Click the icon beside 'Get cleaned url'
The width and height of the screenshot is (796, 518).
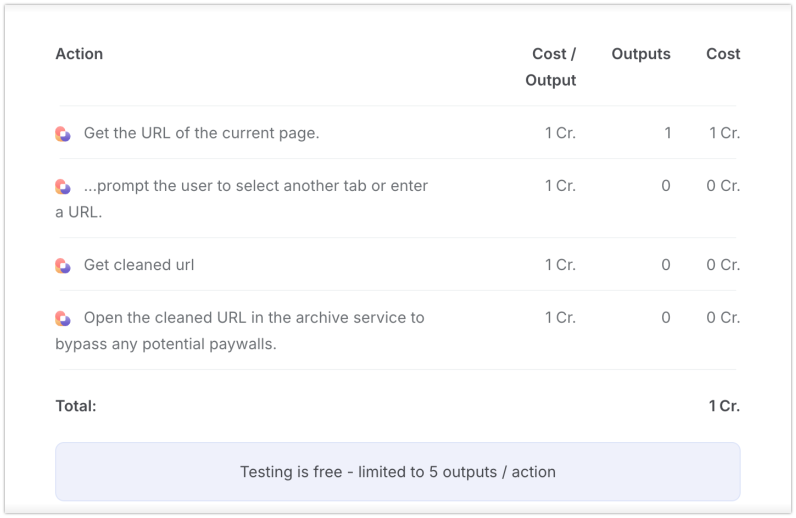(x=63, y=266)
